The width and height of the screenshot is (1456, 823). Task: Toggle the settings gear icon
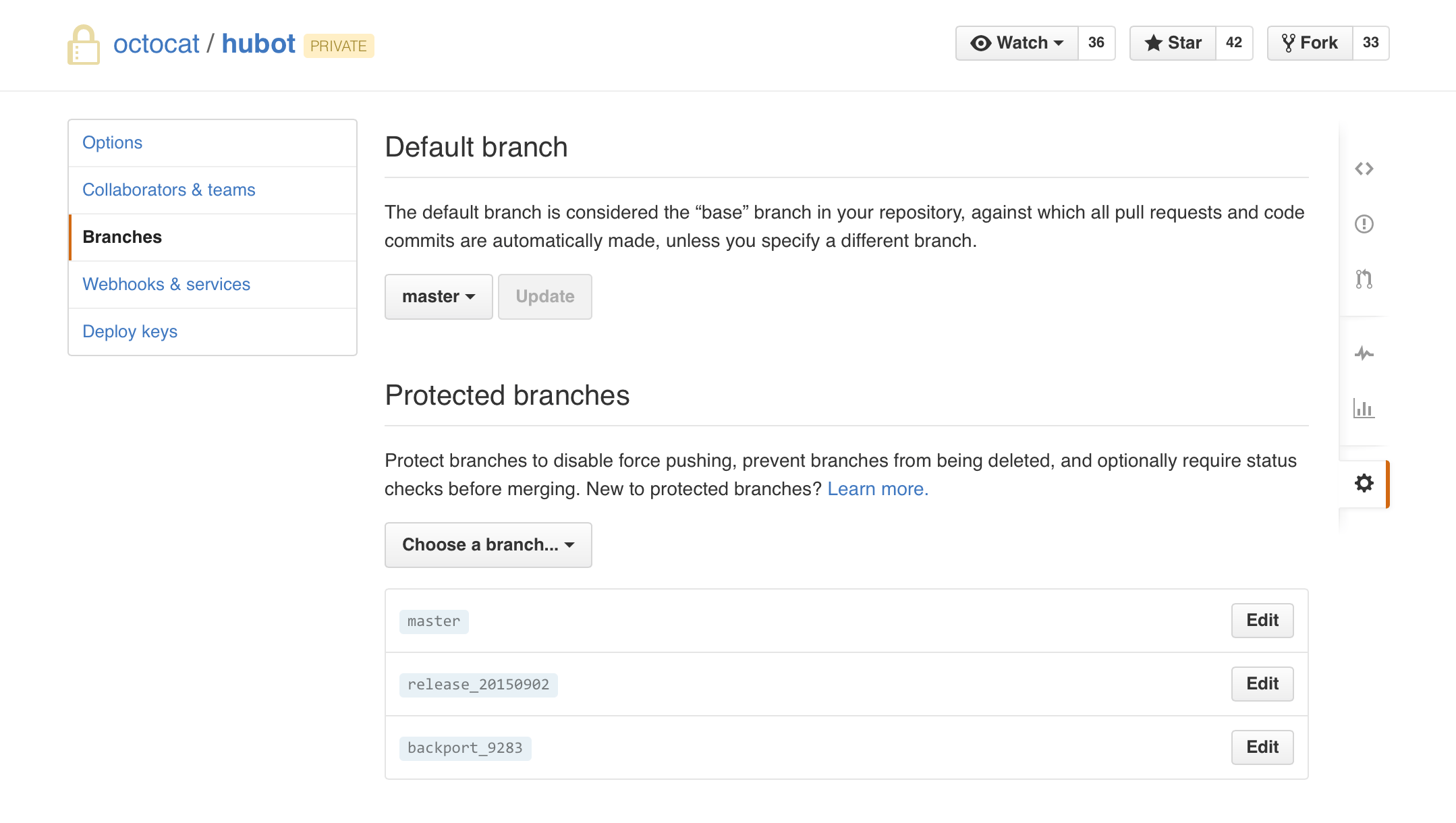click(1363, 483)
